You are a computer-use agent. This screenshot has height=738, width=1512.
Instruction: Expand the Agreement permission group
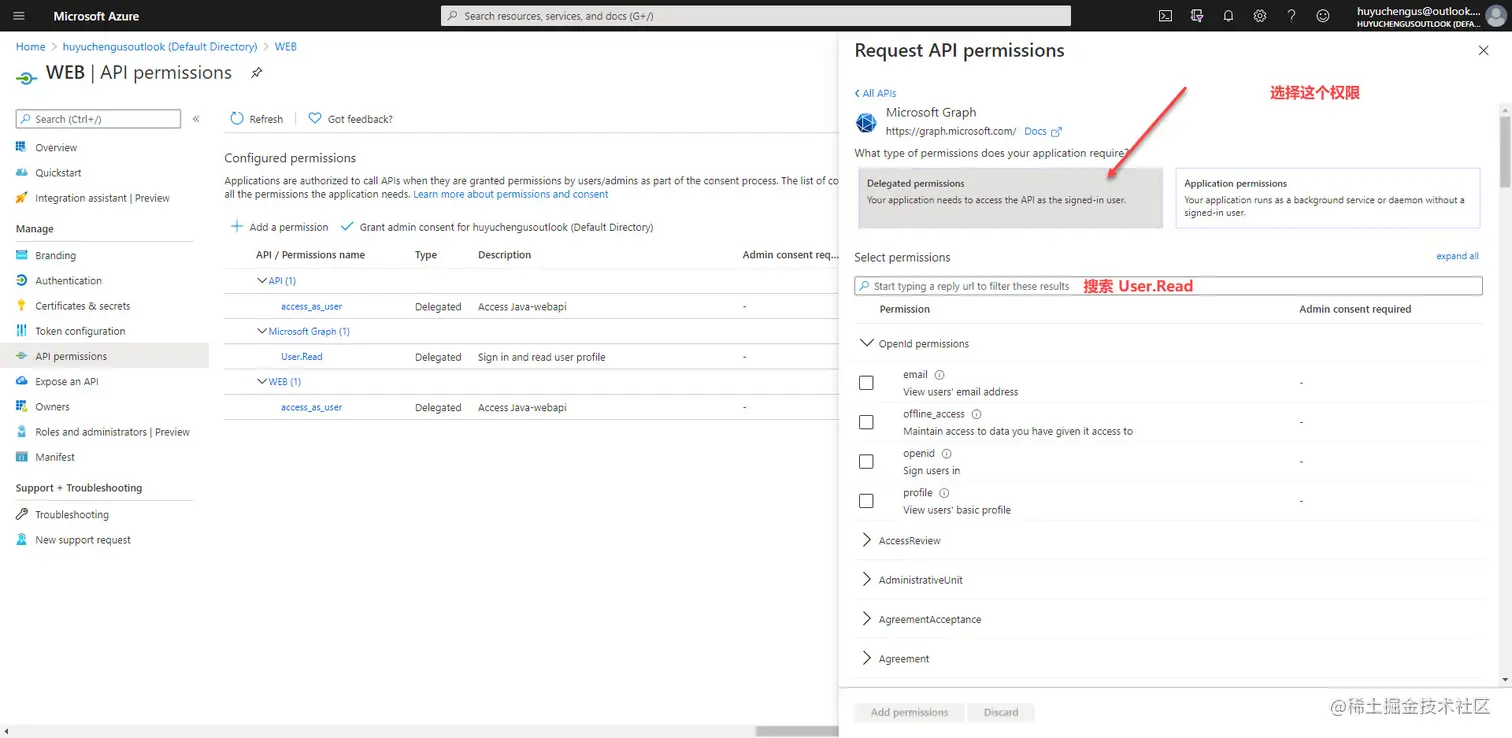(x=866, y=659)
